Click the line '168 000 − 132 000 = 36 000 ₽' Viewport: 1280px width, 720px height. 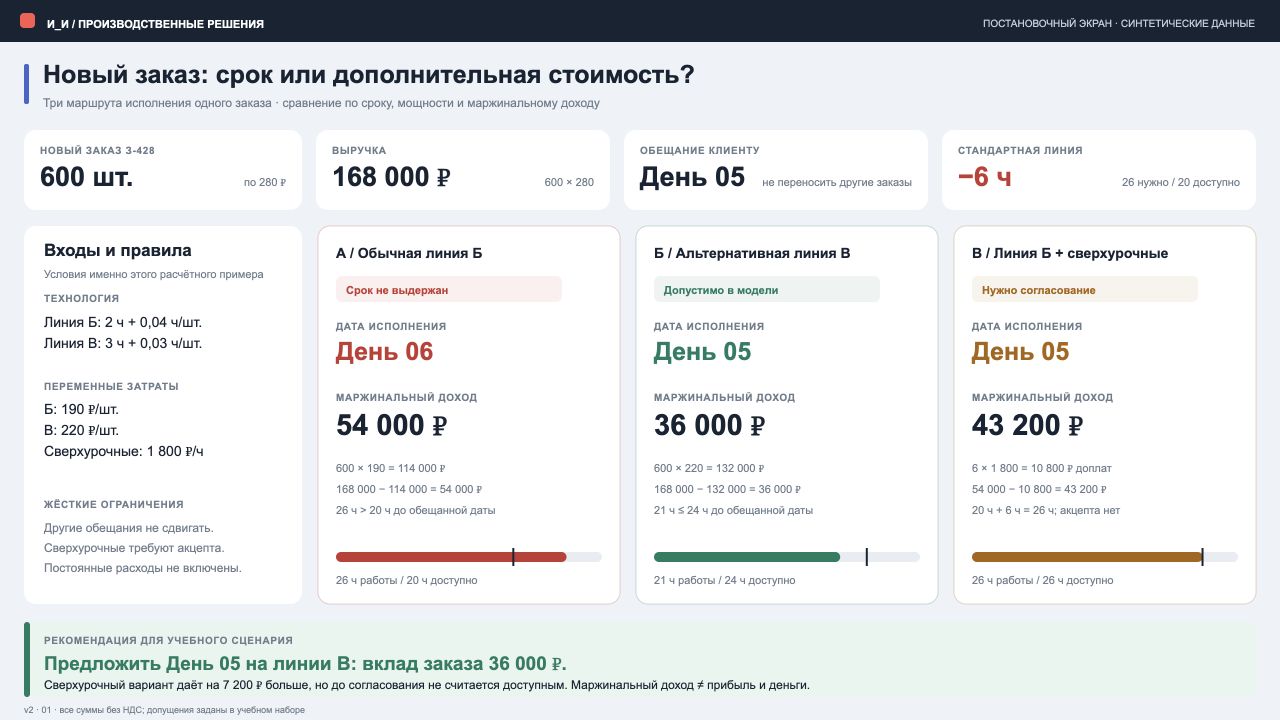click(727, 489)
